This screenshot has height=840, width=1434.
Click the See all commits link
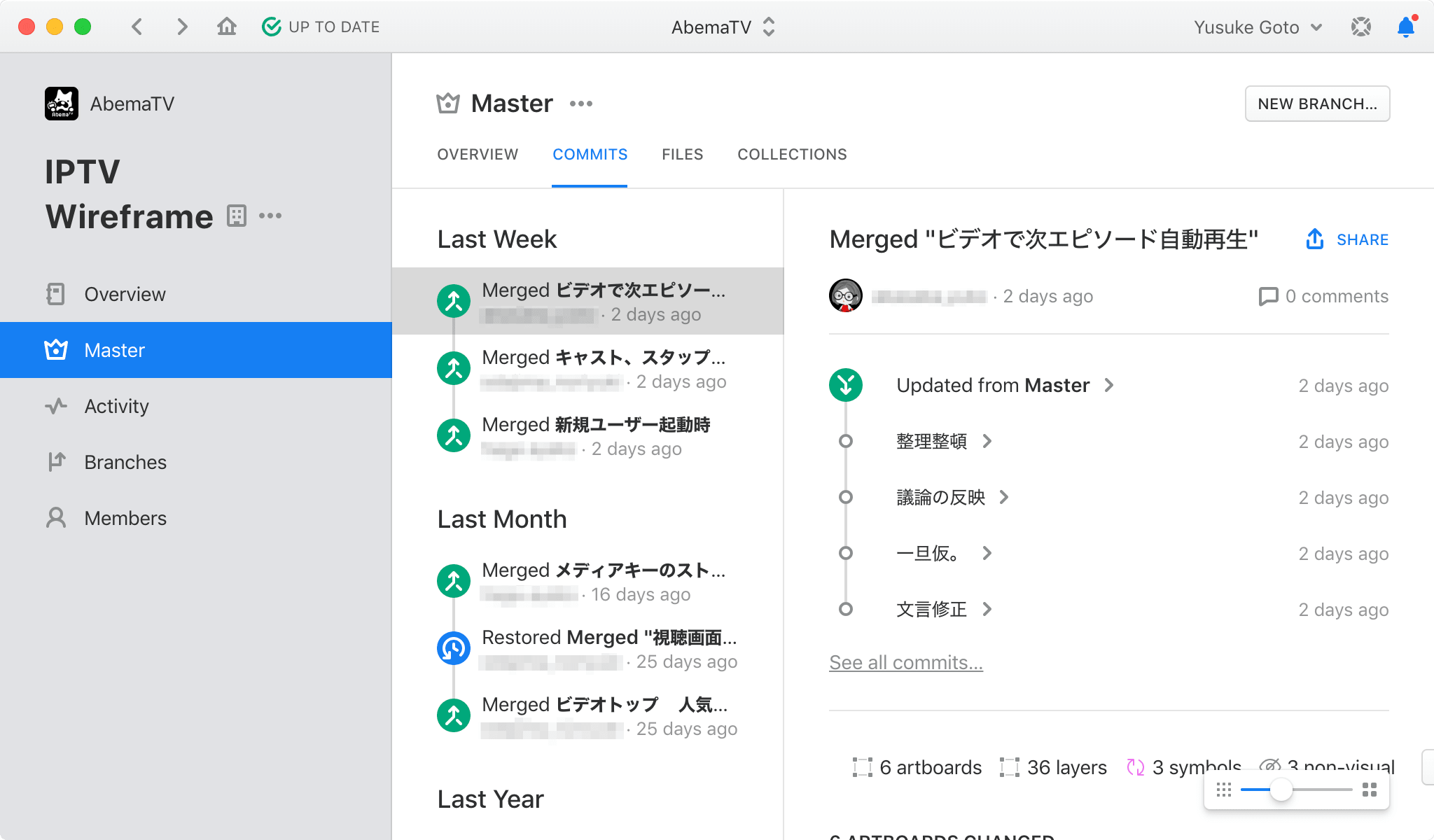point(905,662)
